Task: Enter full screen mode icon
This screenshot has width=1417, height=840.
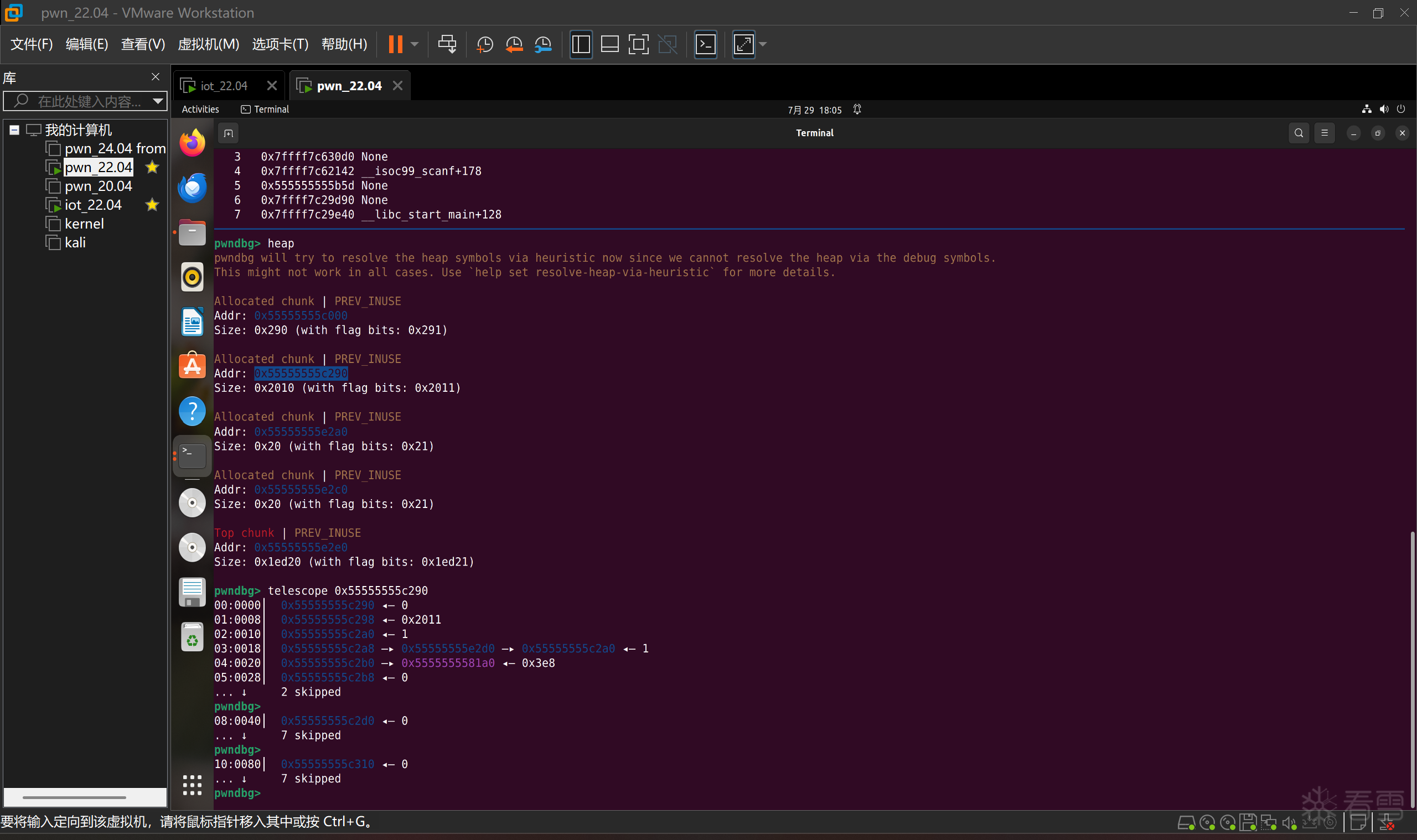Action: pyautogui.click(x=638, y=44)
